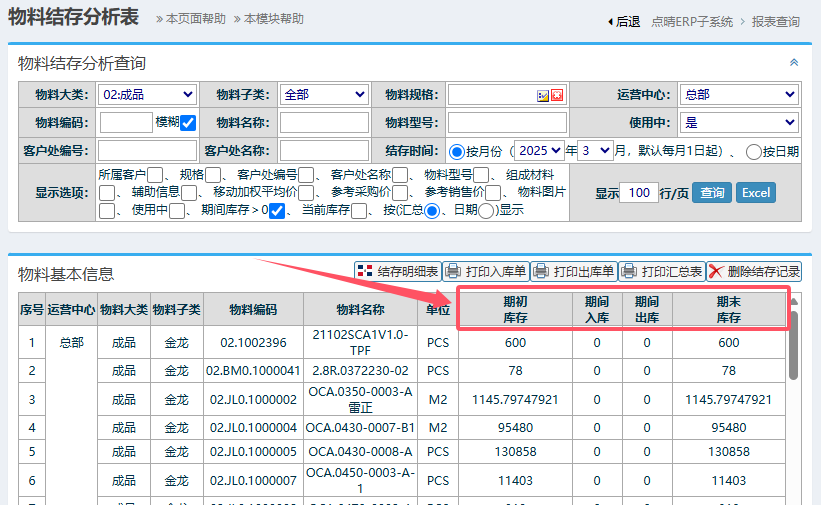Viewport: 821px width, 505px height.
Task: Open the 本页面帮助 help link
Action: click(196, 19)
